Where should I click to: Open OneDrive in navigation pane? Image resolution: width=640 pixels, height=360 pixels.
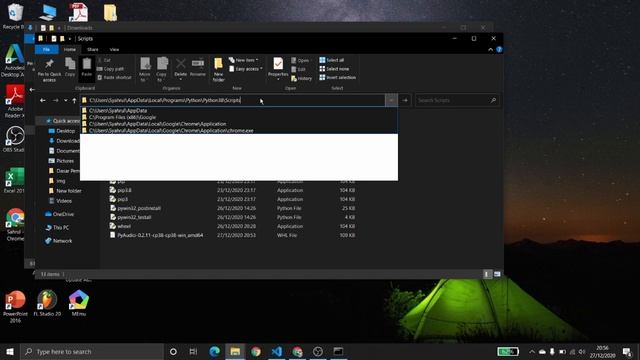[60, 214]
